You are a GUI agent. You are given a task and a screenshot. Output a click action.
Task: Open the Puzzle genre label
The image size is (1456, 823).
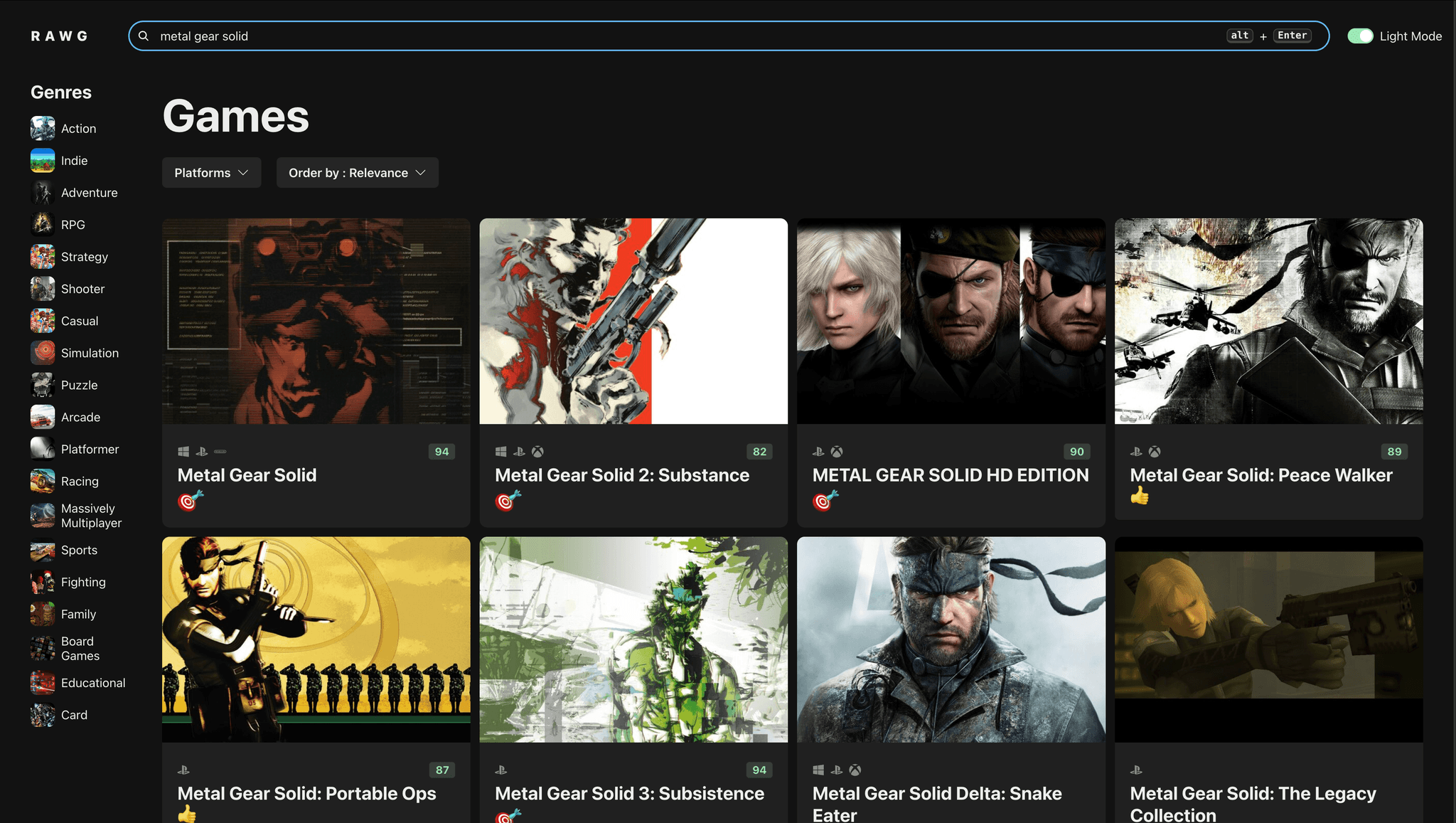click(x=80, y=385)
